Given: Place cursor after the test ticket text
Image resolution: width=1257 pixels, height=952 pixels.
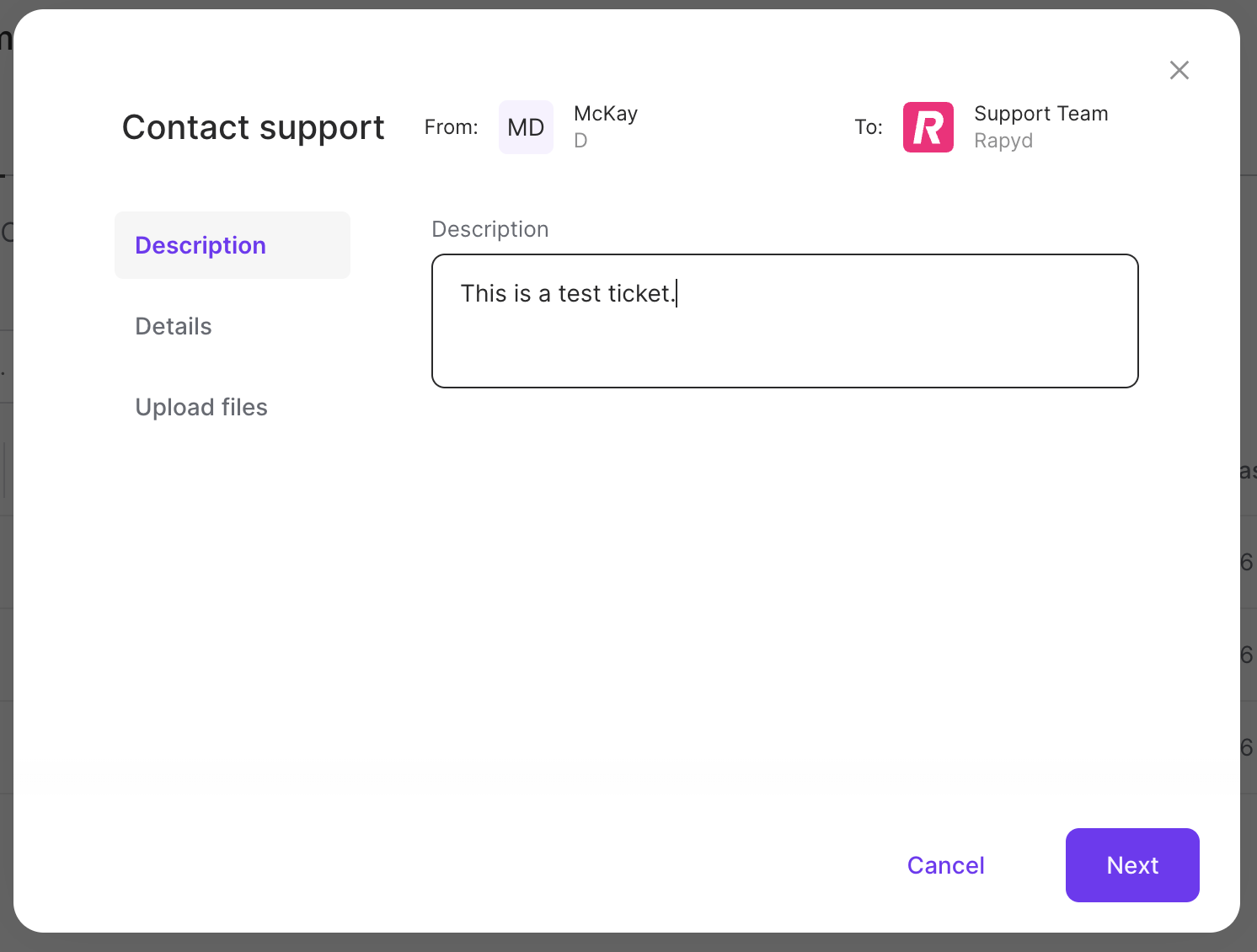Looking at the screenshot, I should point(677,293).
